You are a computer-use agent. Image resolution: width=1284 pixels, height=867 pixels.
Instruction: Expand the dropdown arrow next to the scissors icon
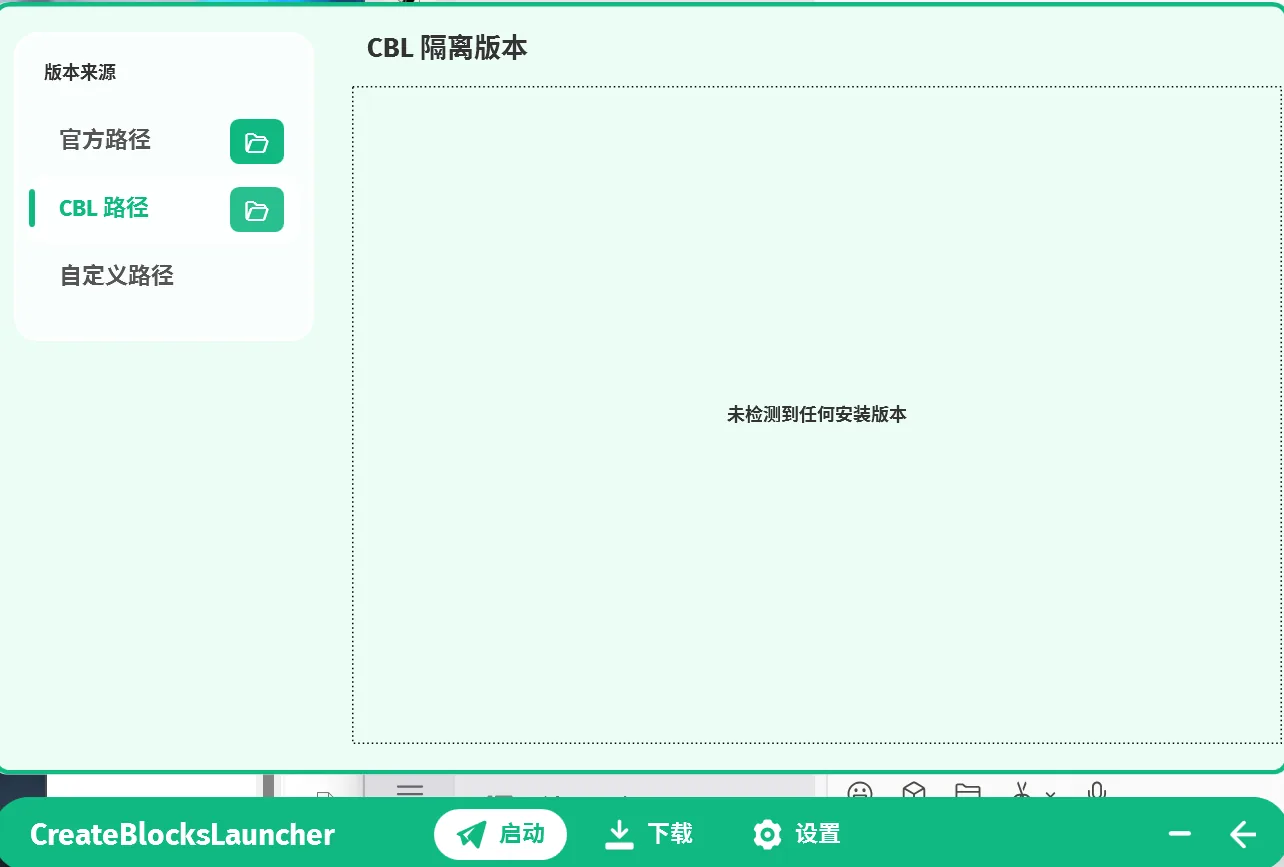coord(1050,795)
